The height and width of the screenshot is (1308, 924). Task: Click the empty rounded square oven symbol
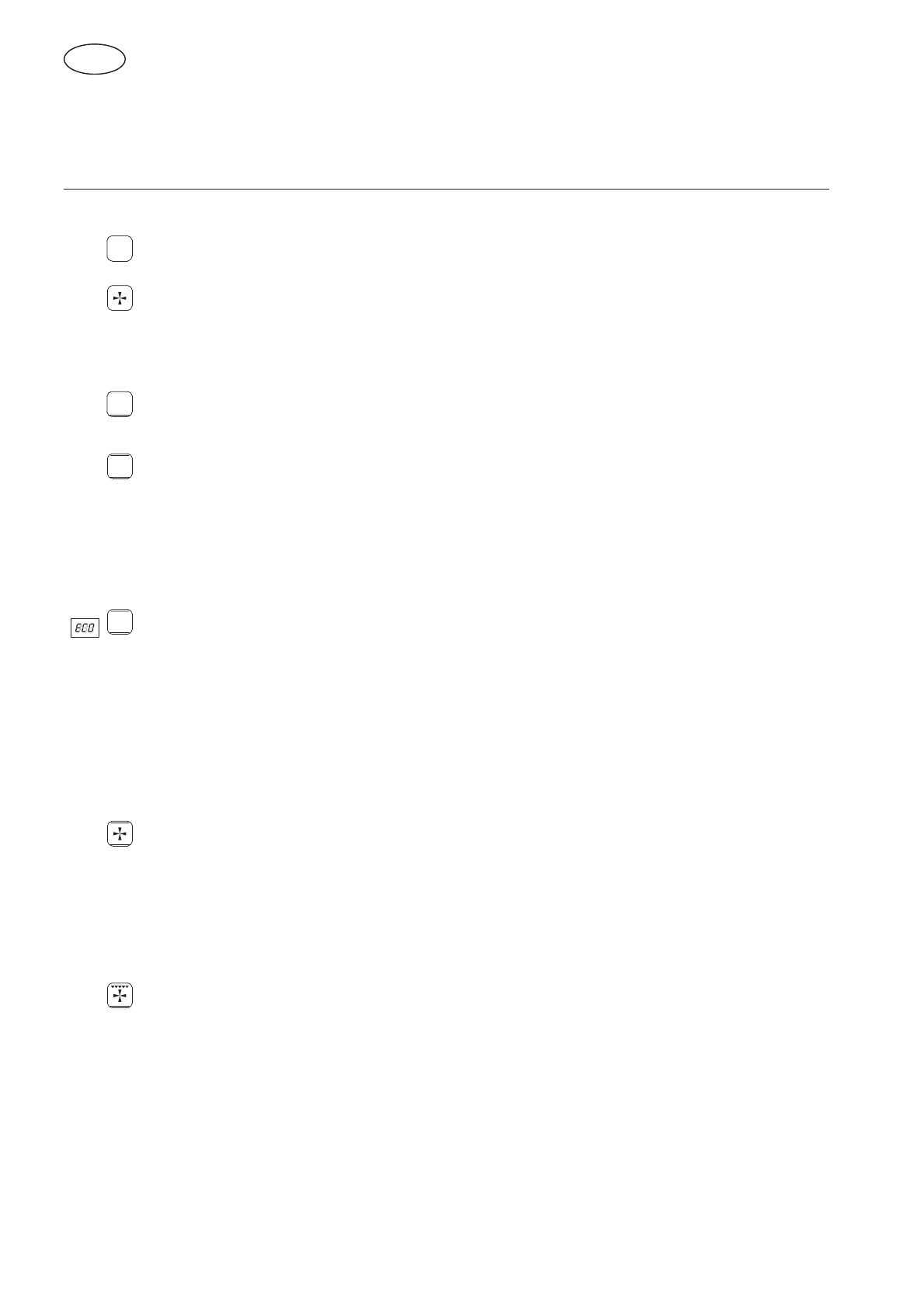[x=120, y=249]
